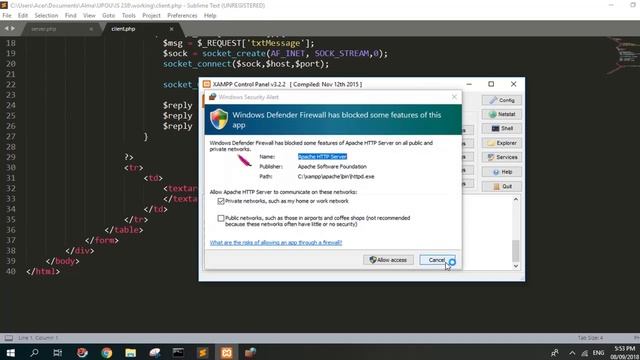
Task: Click the XAMPP log scroll-down arrow
Action: (516, 266)
